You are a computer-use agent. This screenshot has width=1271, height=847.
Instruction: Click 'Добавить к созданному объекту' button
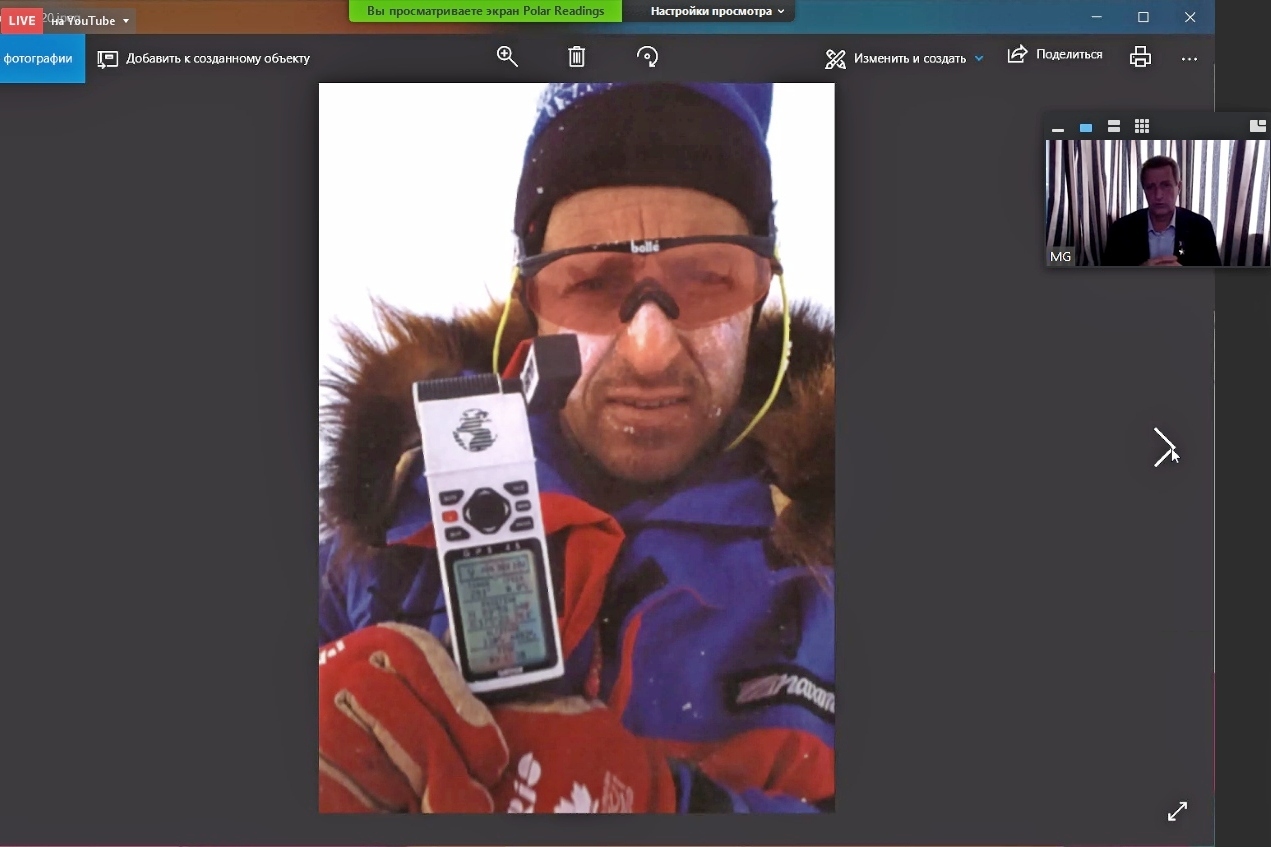coord(204,59)
